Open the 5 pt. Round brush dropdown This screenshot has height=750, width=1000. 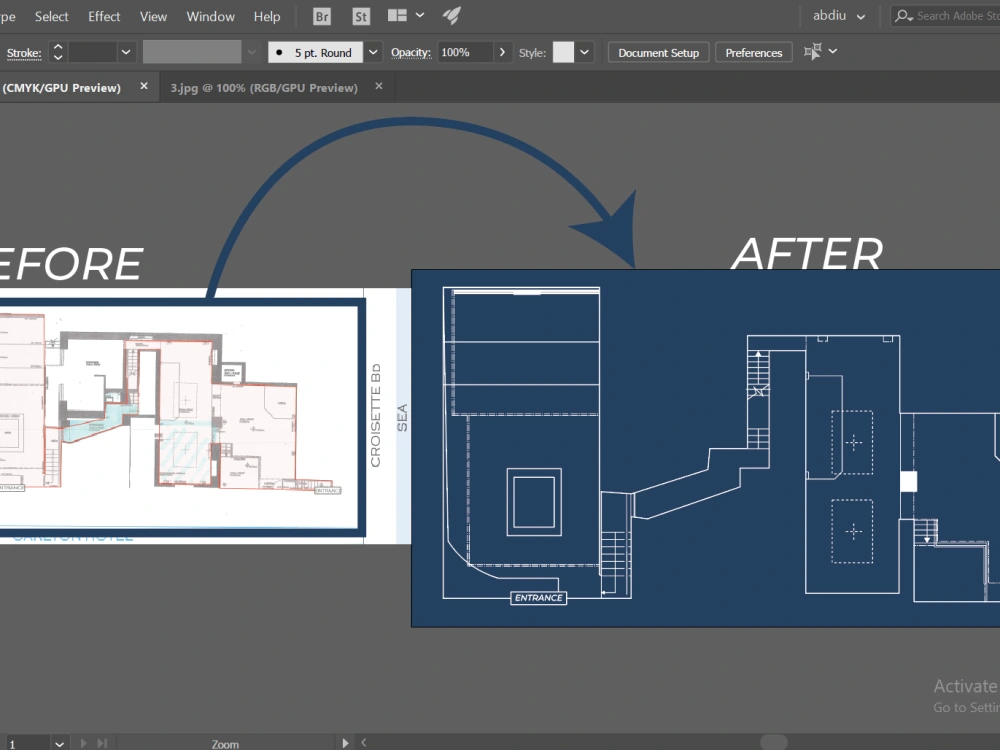(x=372, y=51)
